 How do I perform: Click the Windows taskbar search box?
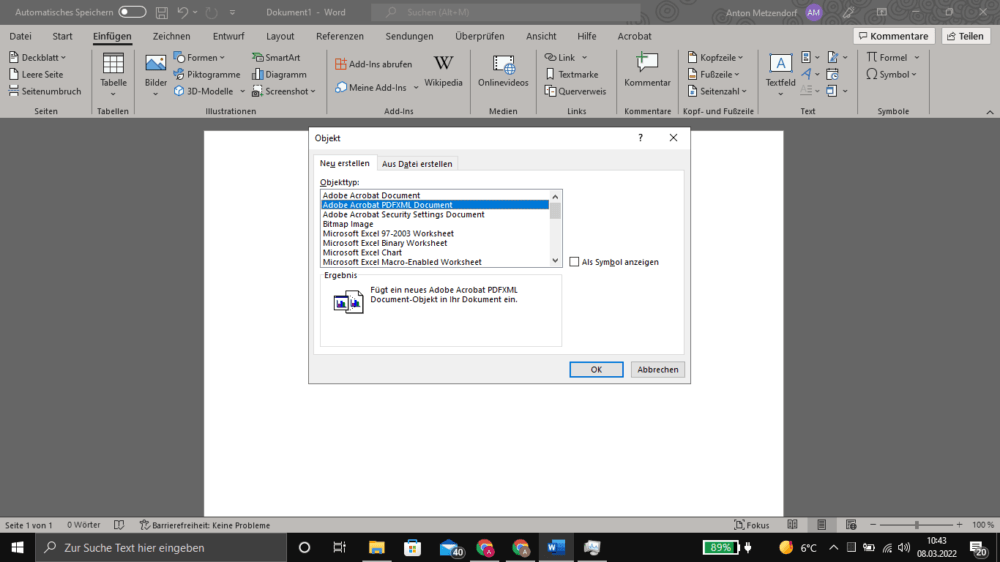click(x=161, y=547)
